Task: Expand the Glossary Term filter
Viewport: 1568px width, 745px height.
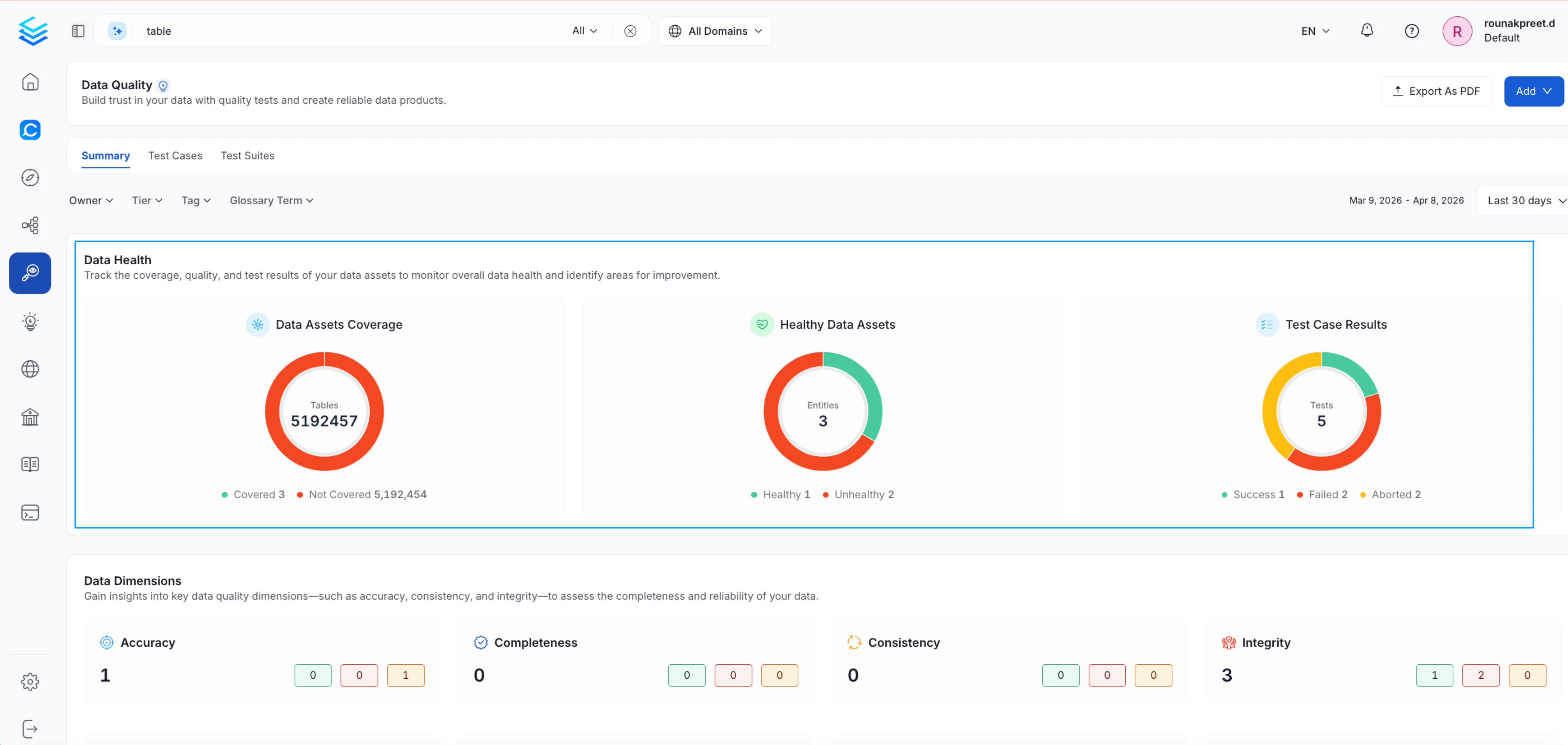Action: [x=271, y=200]
